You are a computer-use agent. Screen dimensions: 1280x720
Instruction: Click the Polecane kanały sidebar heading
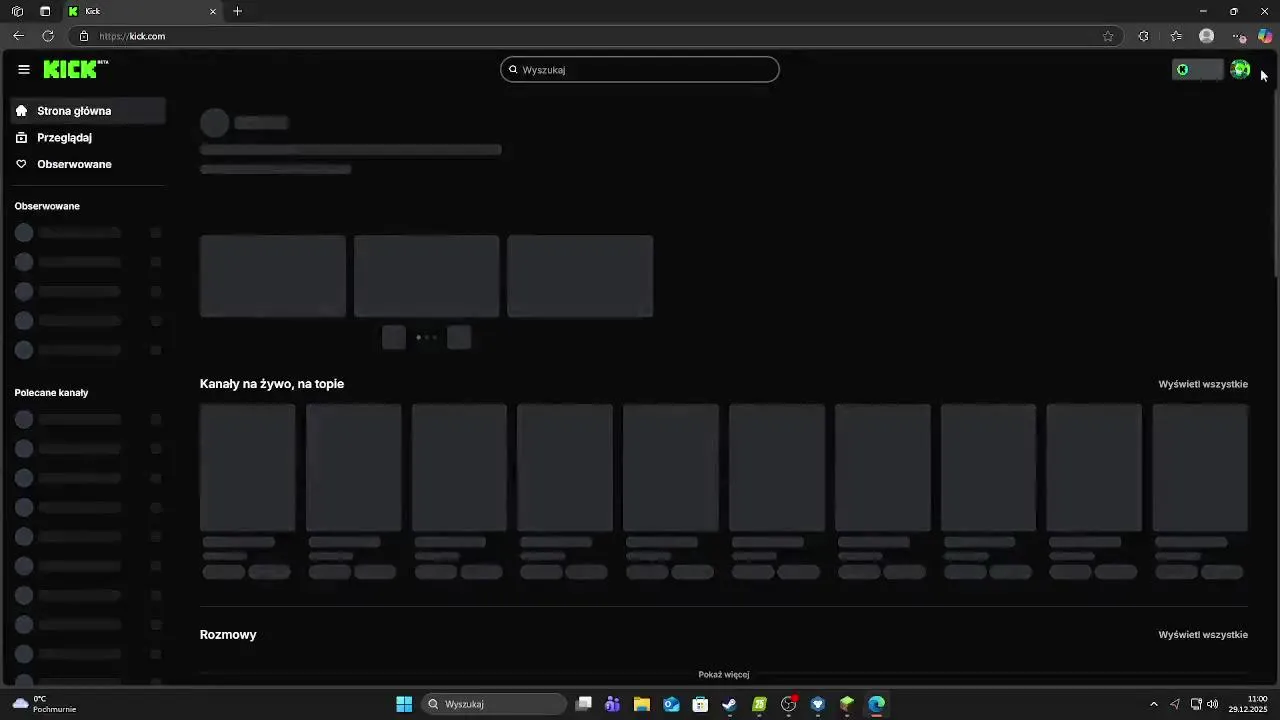coord(51,393)
